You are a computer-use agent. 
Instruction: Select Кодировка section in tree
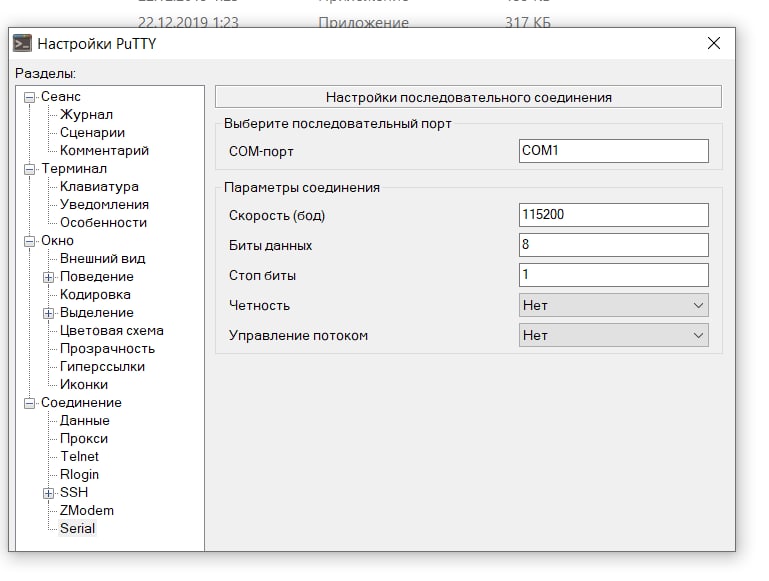coord(95,295)
